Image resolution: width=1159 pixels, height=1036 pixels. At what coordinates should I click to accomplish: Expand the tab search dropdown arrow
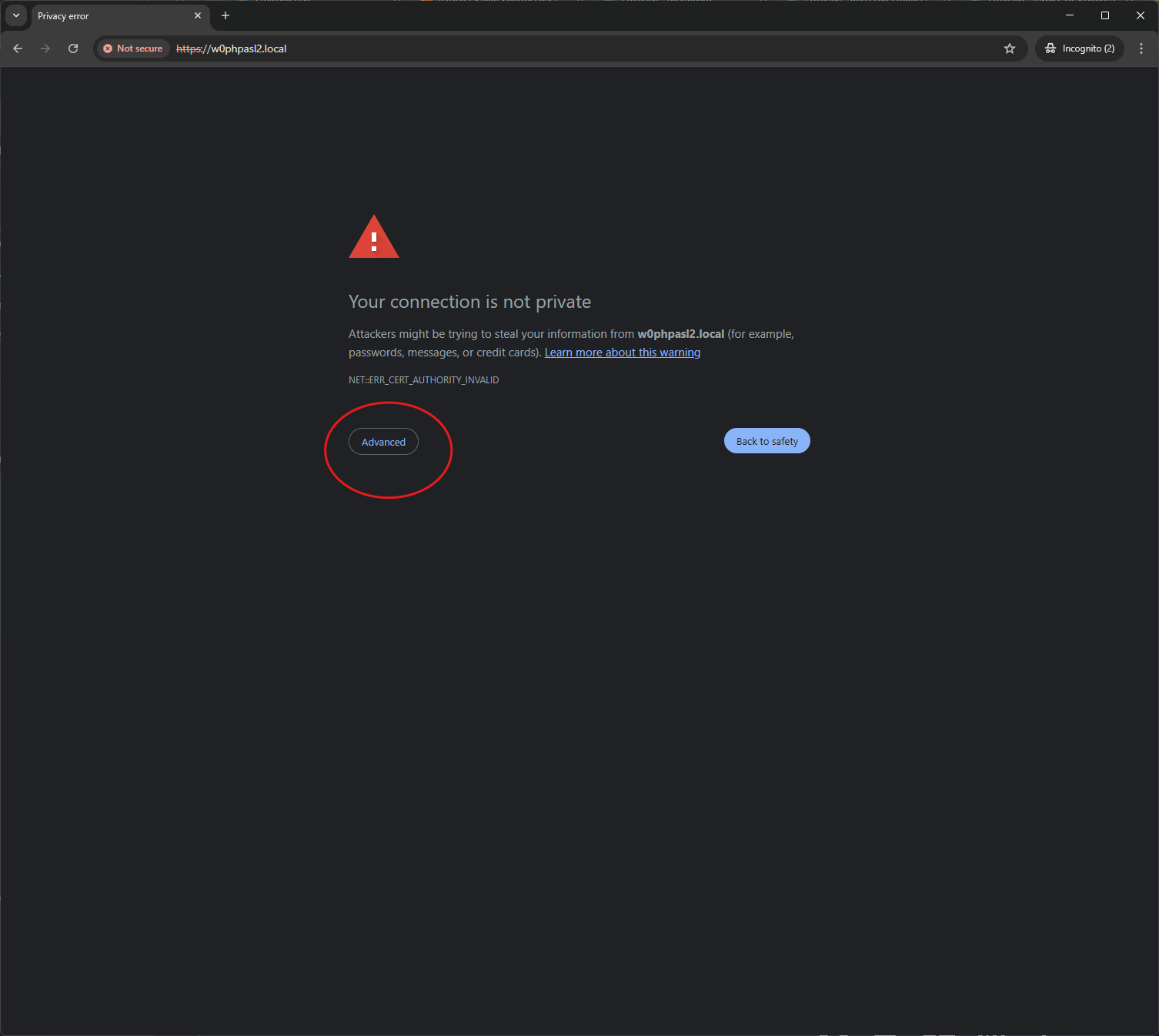coord(15,15)
